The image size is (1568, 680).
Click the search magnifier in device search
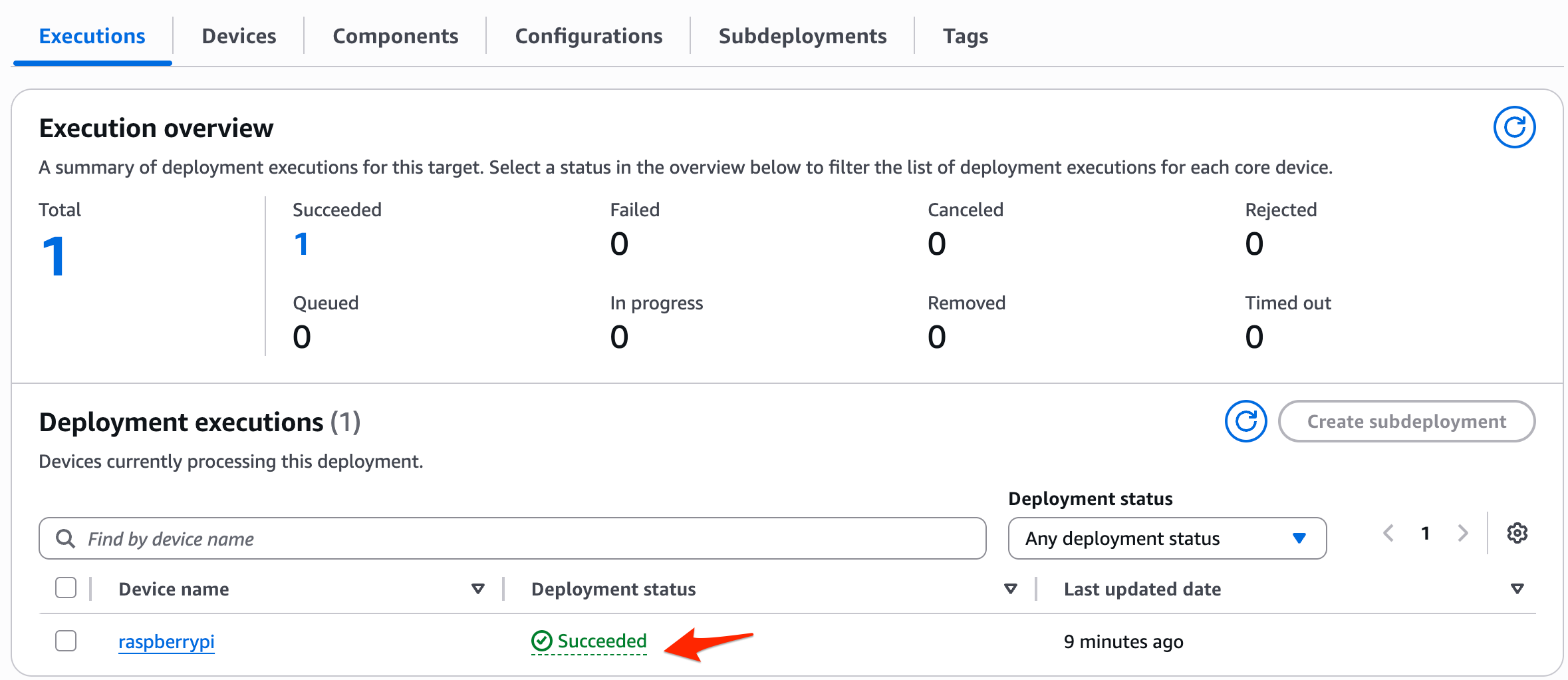pyautogui.click(x=65, y=538)
